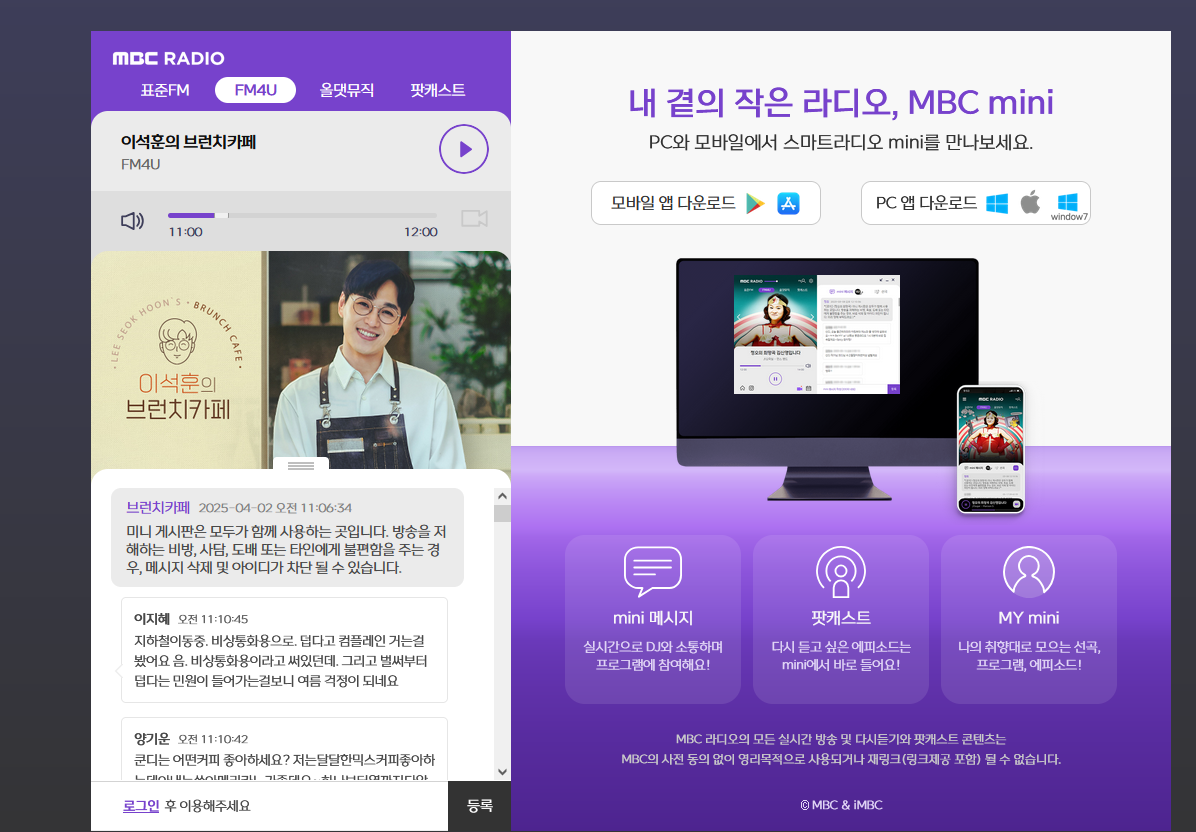Mute the radio with the speaker icon

coord(132,221)
